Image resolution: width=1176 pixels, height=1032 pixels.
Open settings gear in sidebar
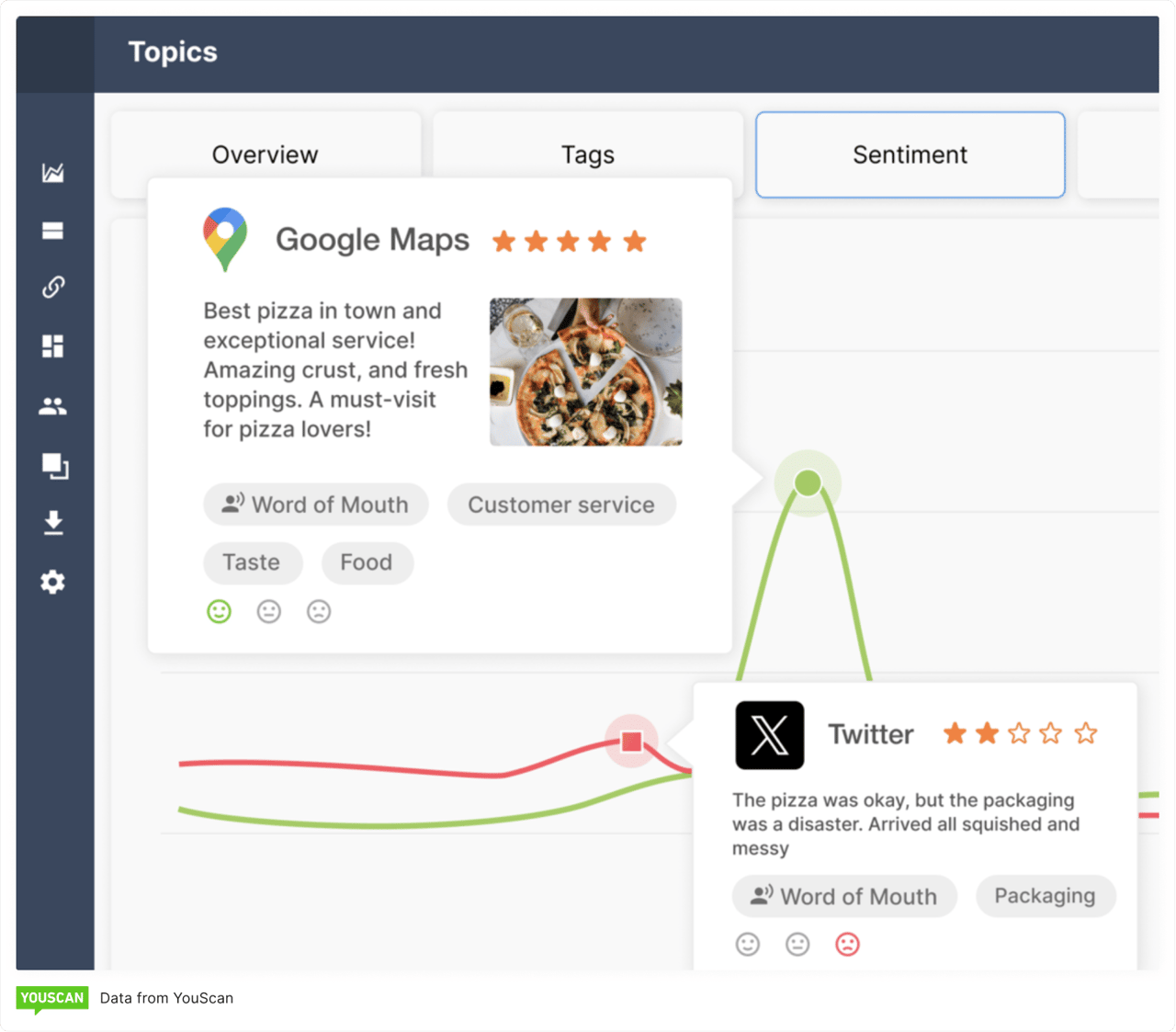(x=53, y=582)
